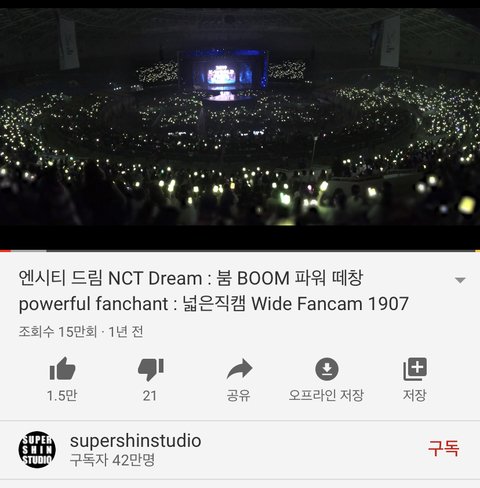480x488 pixels.
Task: Tap the add-to-playlist save icon
Action: (415, 369)
